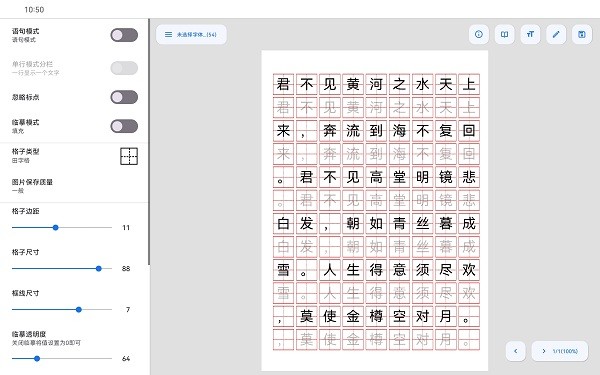The image size is (600, 375).
Task: Click the settings panel vertical scrollbar
Action: (x=149, y=142)
